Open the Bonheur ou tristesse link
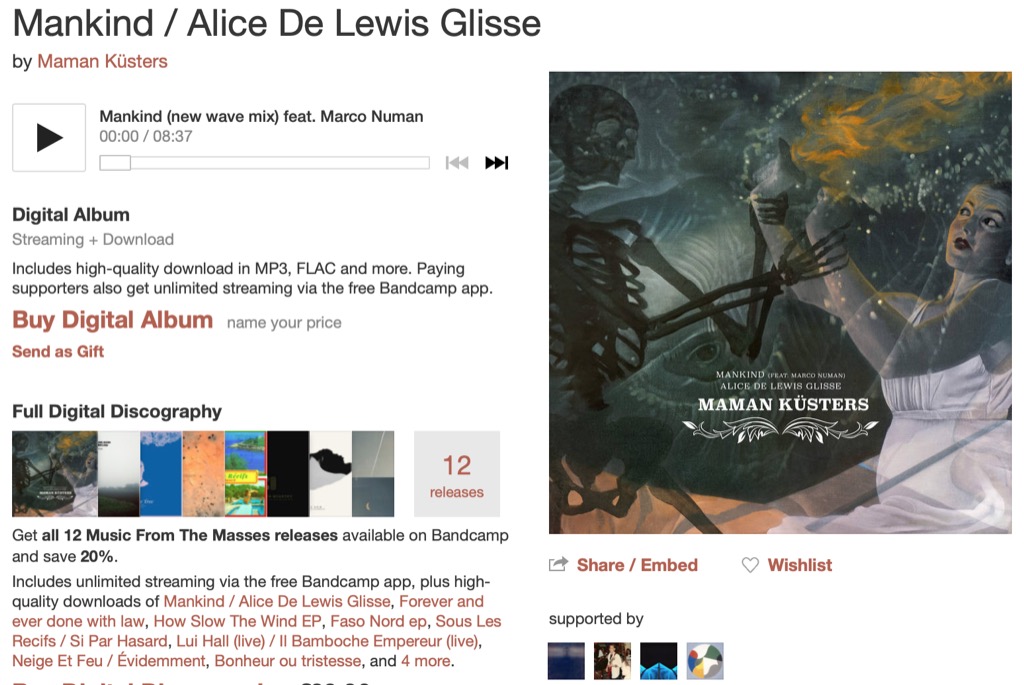 coord(288,661)
